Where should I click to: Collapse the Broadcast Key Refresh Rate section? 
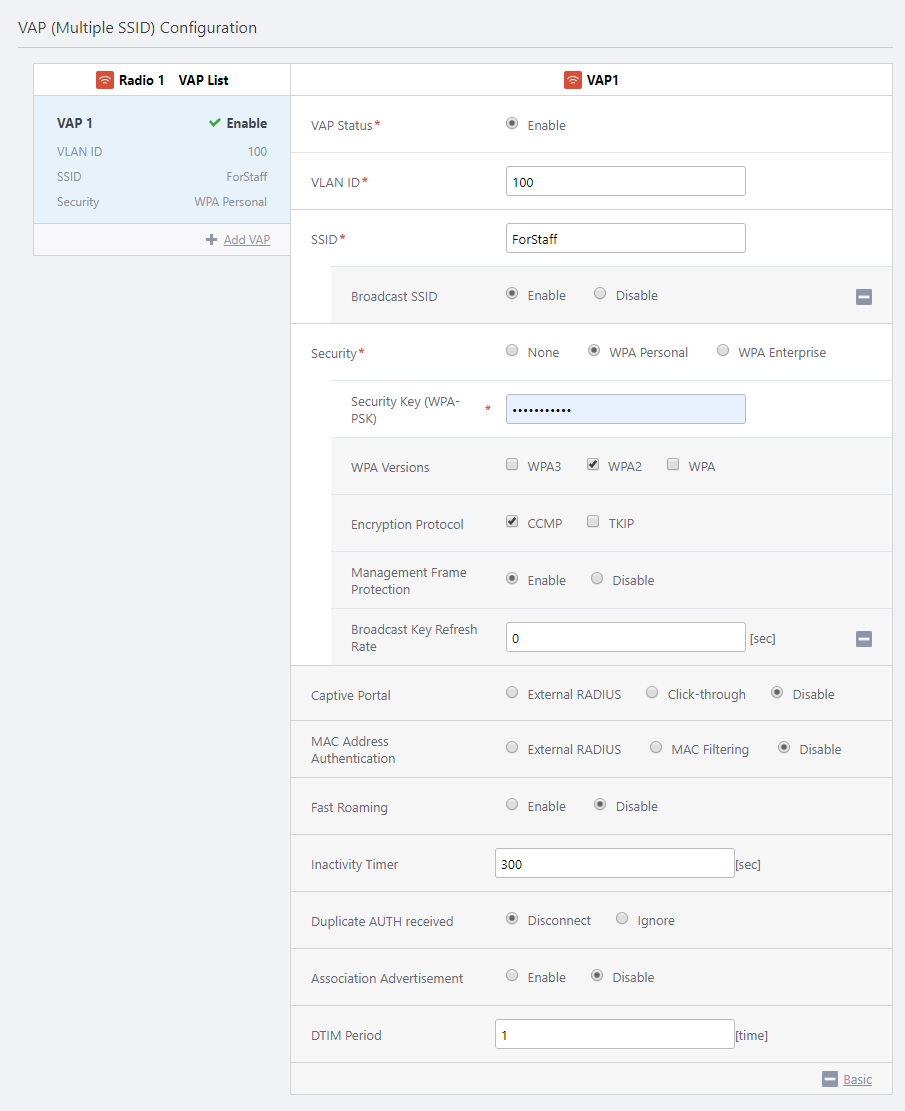point(864,639)
